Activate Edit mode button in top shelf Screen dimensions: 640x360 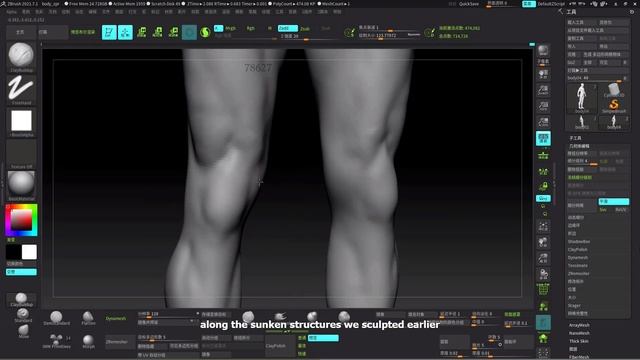click(109, 32)
